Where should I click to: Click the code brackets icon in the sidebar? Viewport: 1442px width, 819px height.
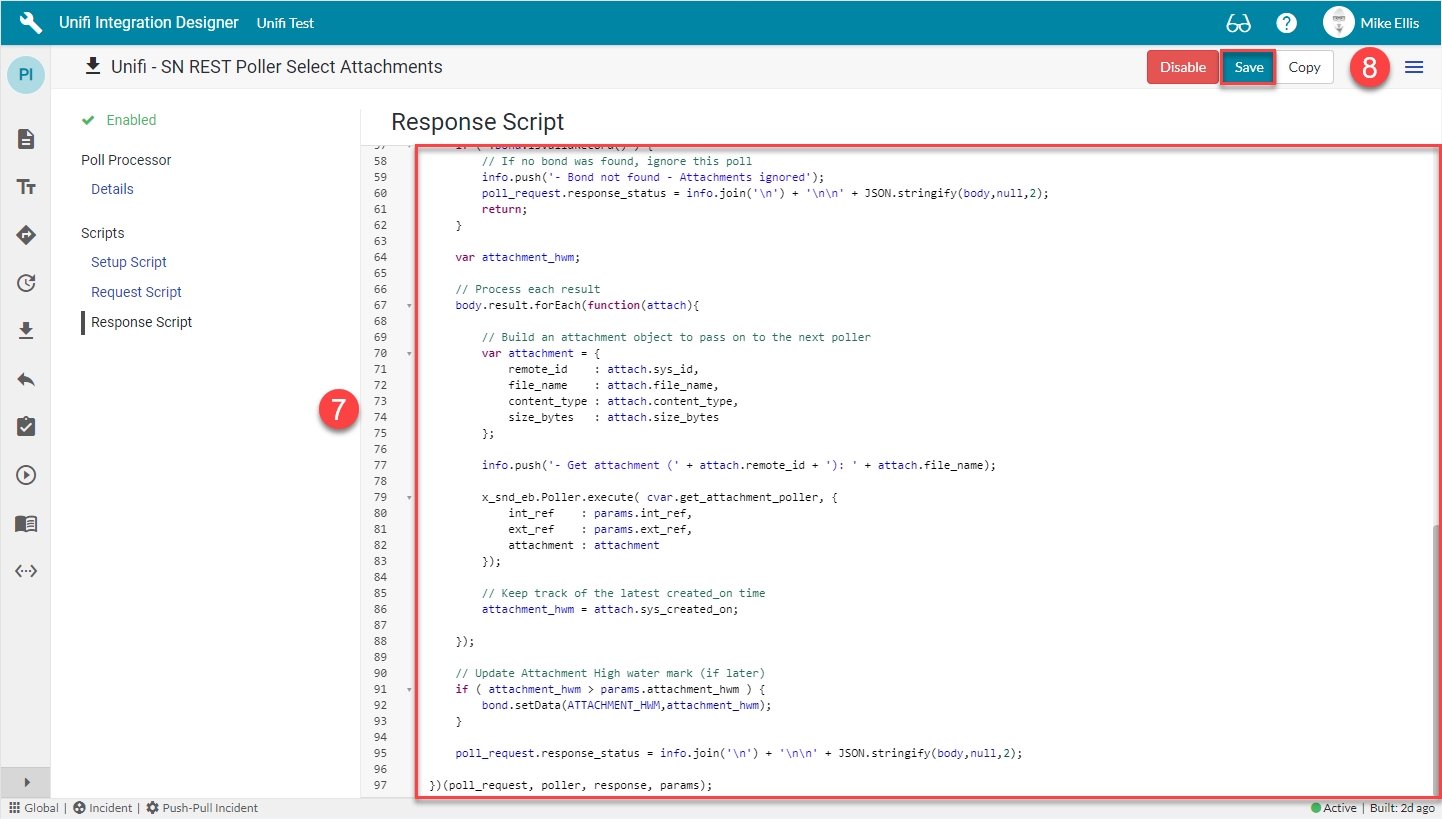click(x=26, y=571)
